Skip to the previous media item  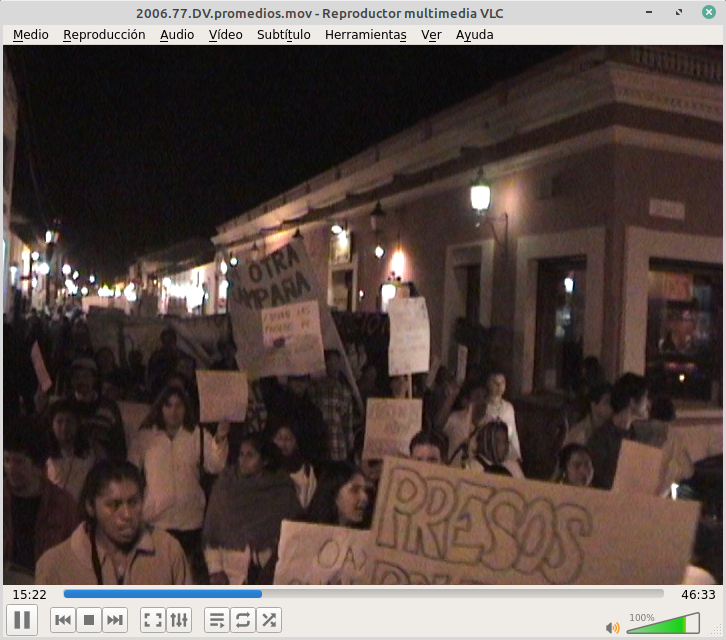[x=63, y=620]
